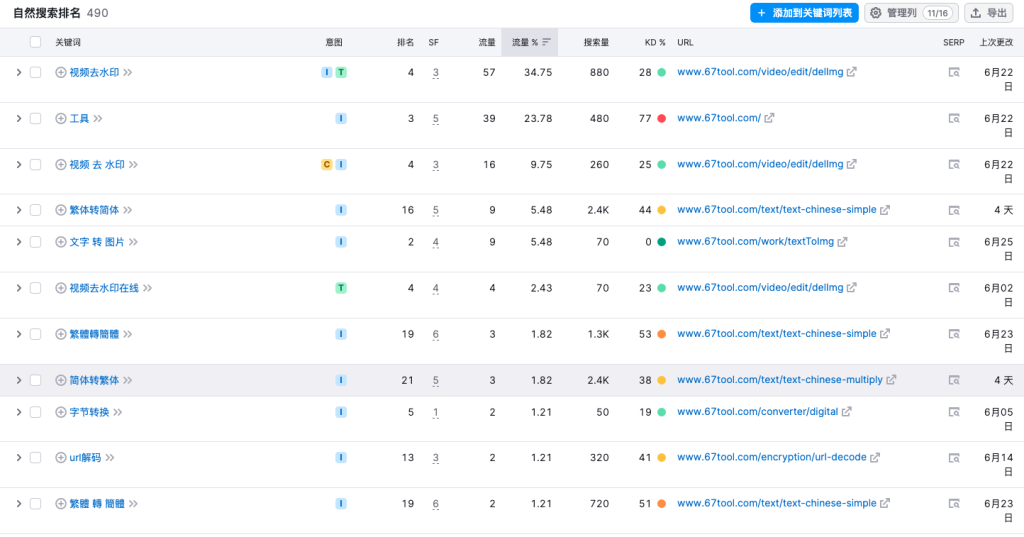The height and width of the screenshot is (537, 1024).
Task: Click SF value 5 in 工具 row
Action: (x=436, y=119)
